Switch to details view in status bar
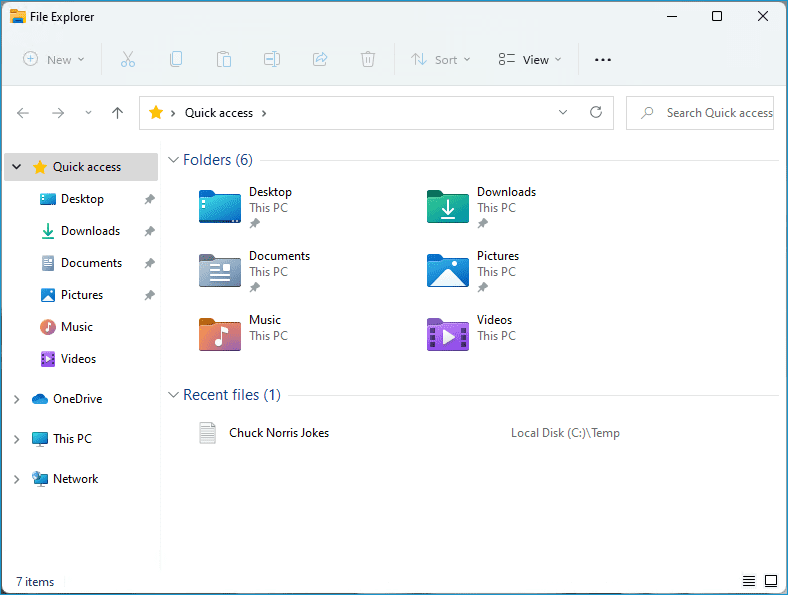Viewport: 788px width, 595px height. pyautogui.click(x=749, y=581)
